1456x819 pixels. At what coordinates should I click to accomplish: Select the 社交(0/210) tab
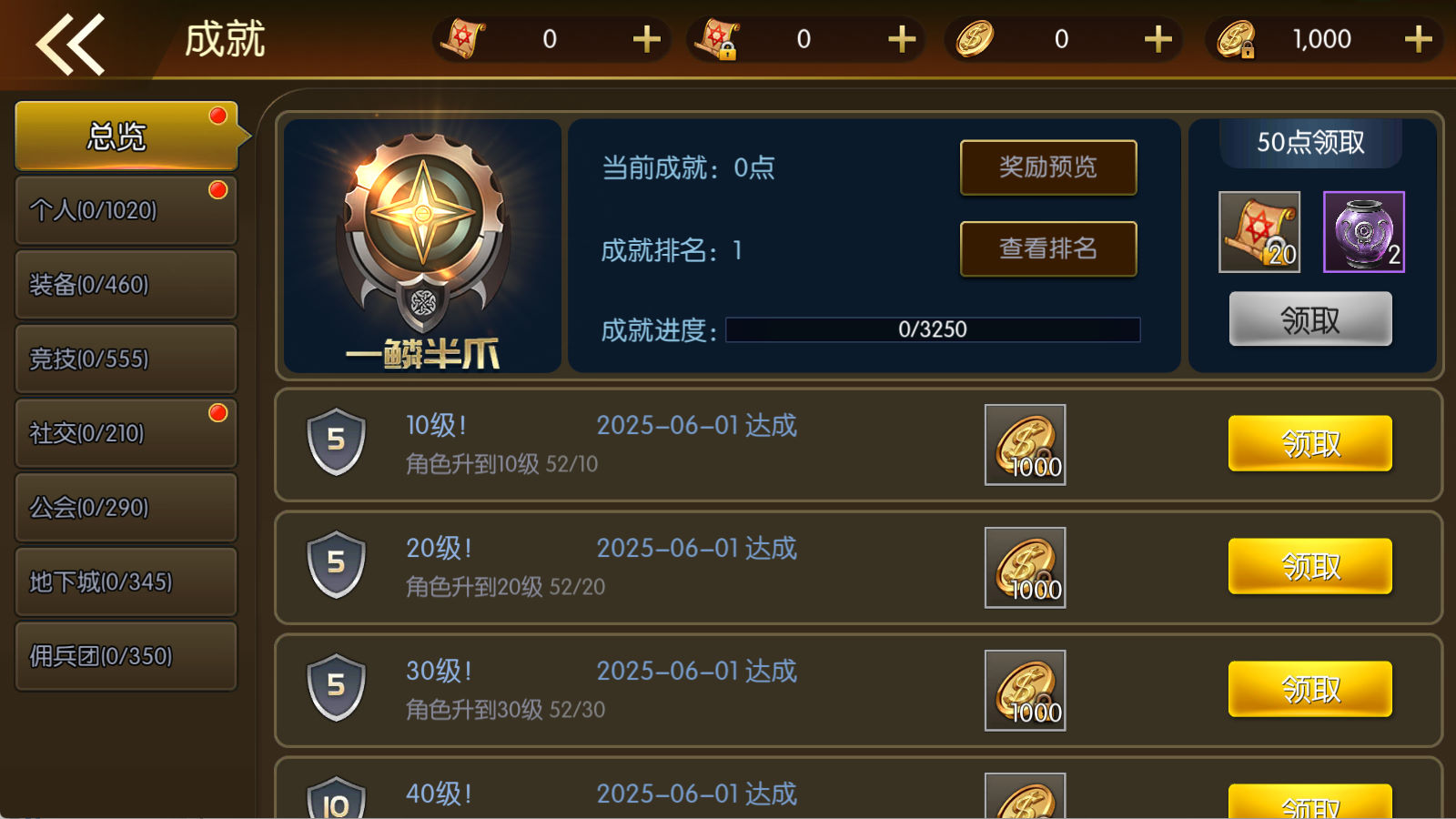126,433
